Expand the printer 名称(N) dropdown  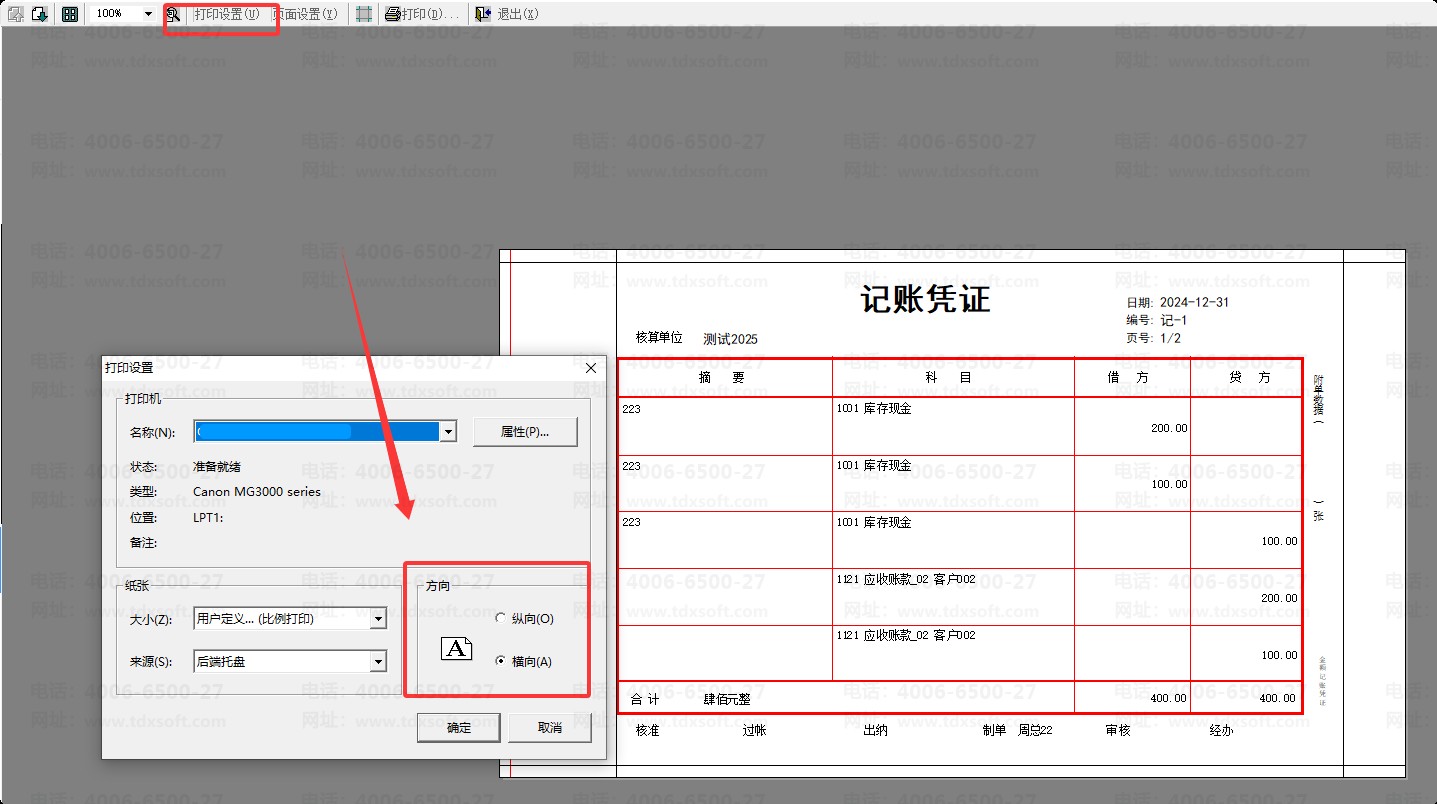point(448,432)
